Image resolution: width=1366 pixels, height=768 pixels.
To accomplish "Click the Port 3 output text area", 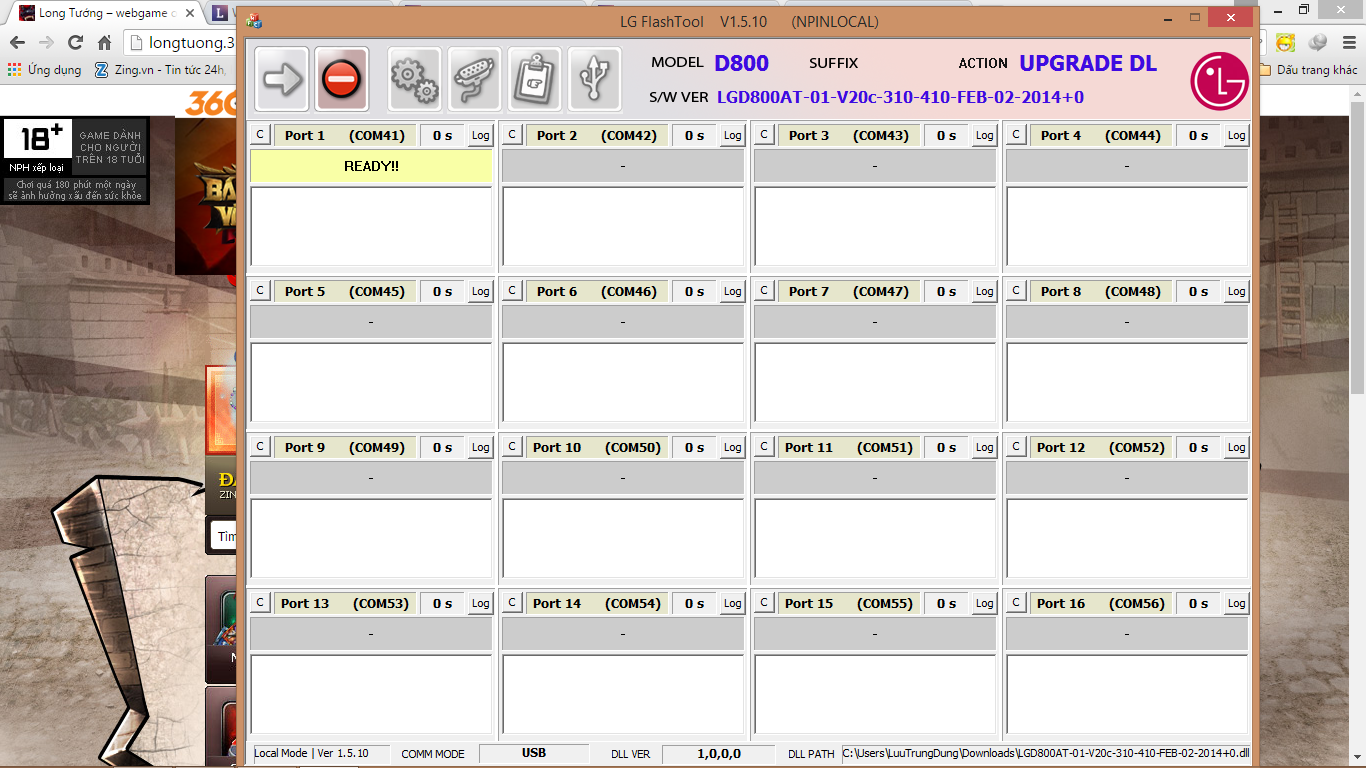I will click(x=875, y=226).
